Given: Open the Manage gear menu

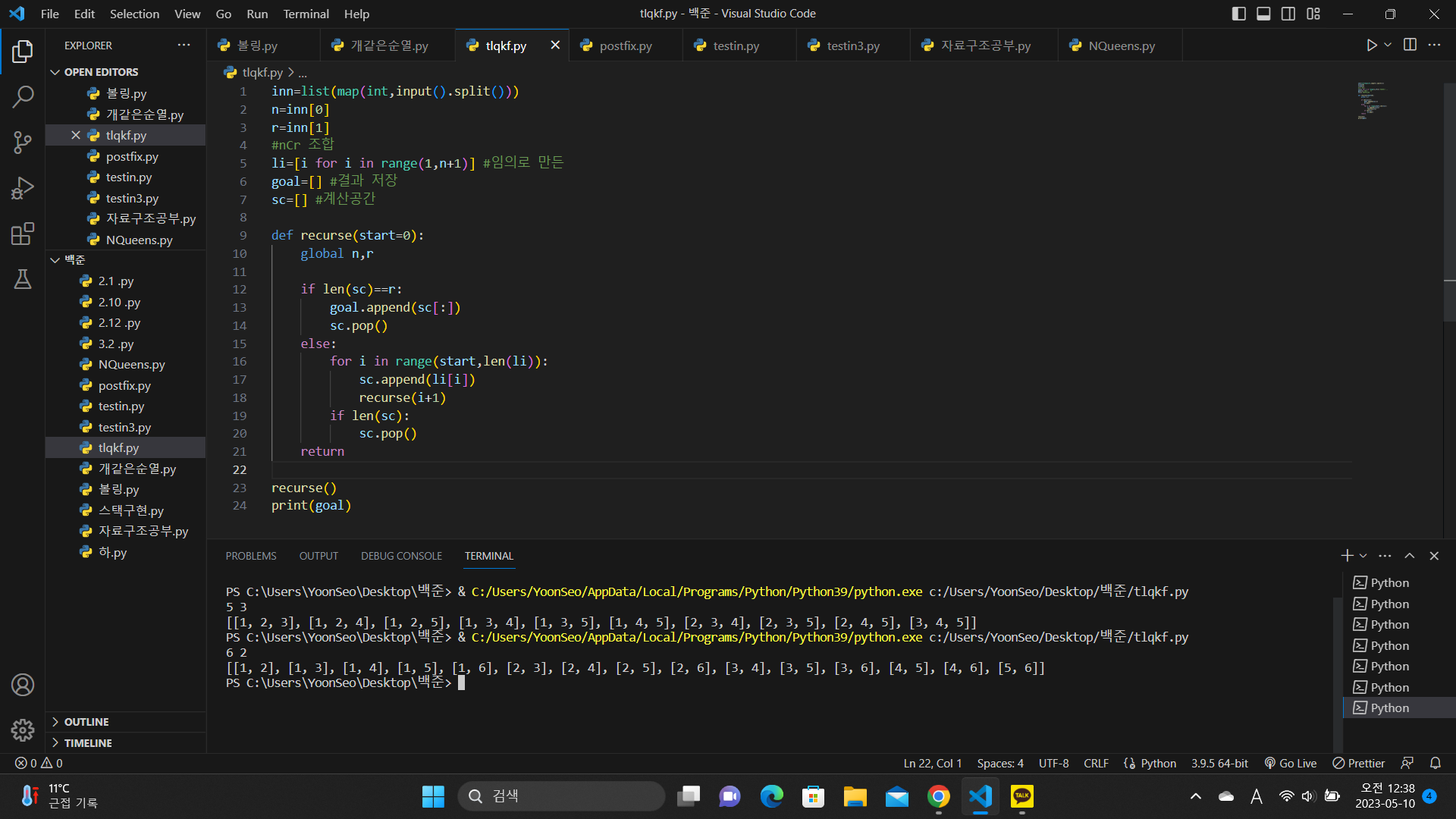Looking at the screenshot, I should 23,730.
